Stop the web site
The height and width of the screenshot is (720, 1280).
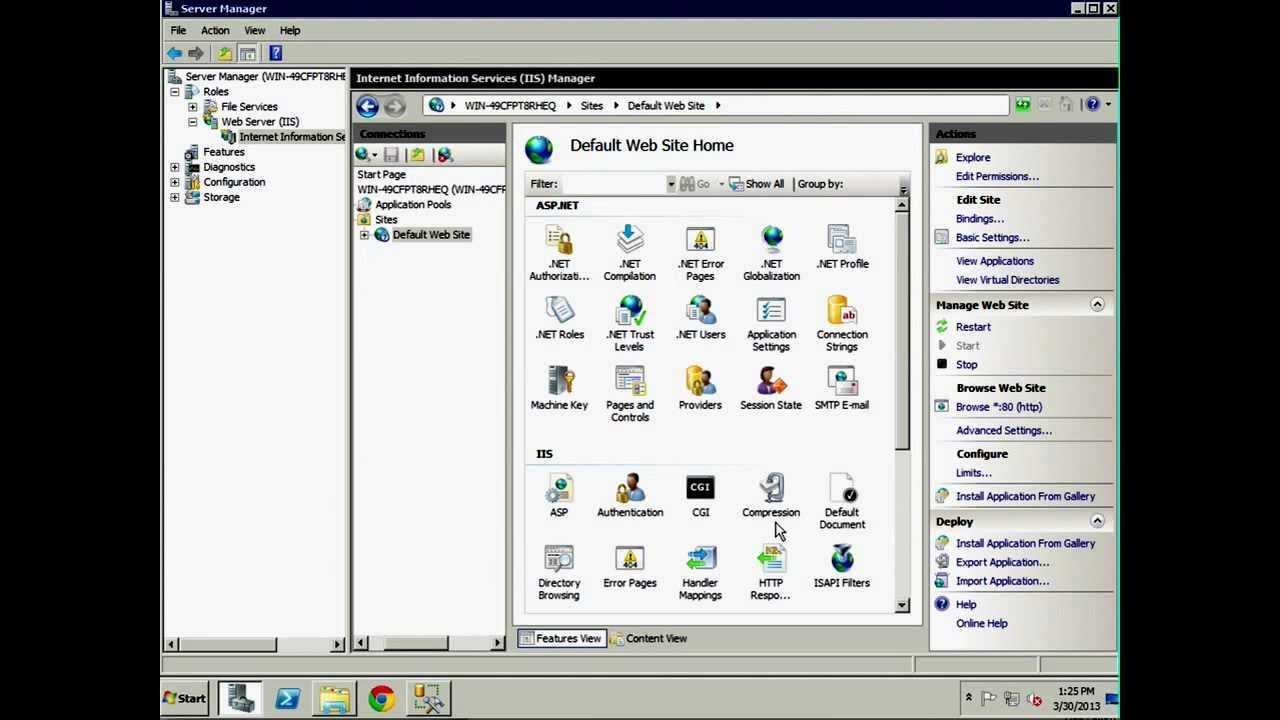[966, 365]
